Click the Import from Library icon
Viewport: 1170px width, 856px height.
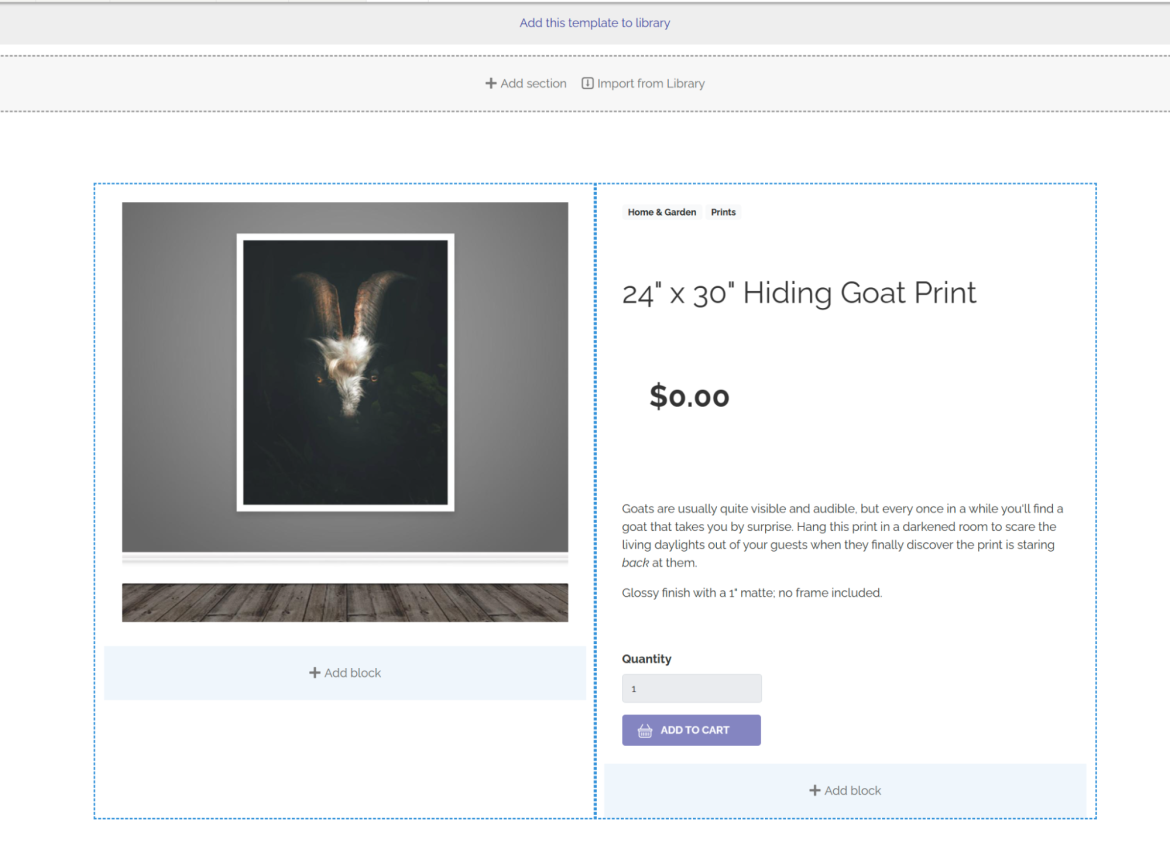coord(587,84)
